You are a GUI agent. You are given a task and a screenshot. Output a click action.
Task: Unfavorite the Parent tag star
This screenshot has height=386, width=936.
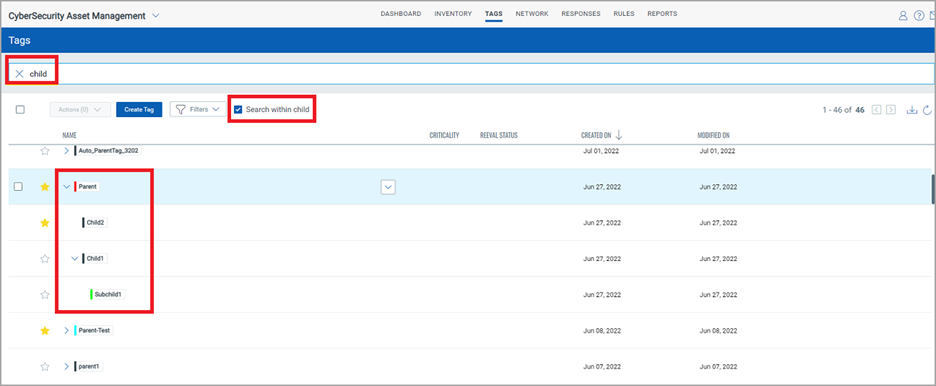pos(45,187)
